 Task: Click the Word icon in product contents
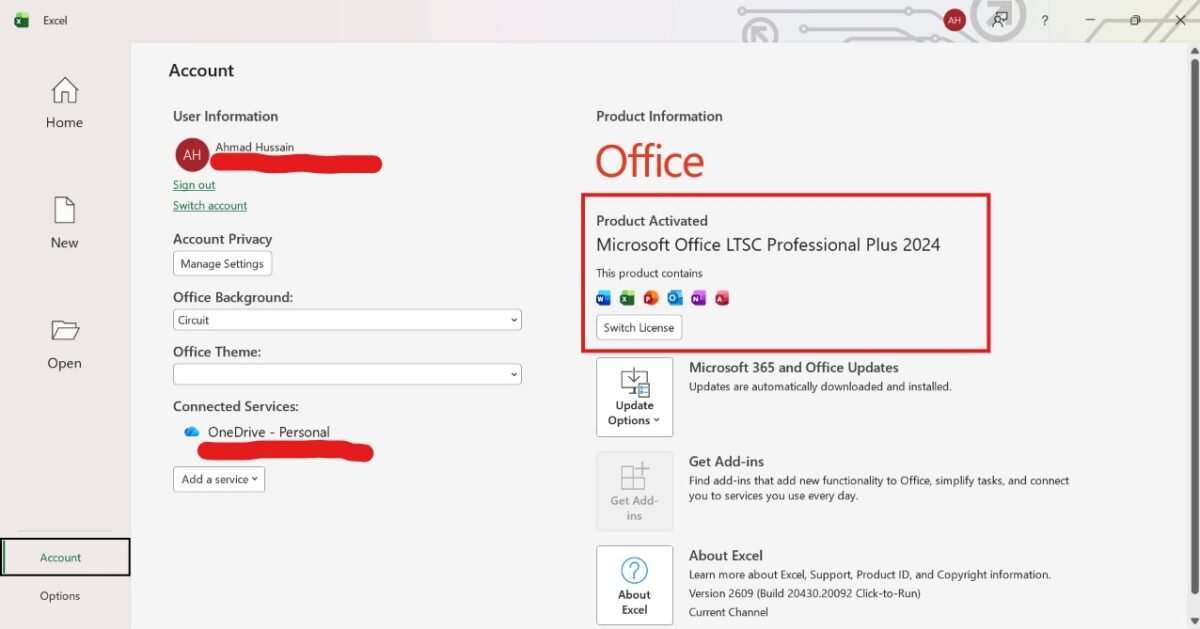pos(603,298)
